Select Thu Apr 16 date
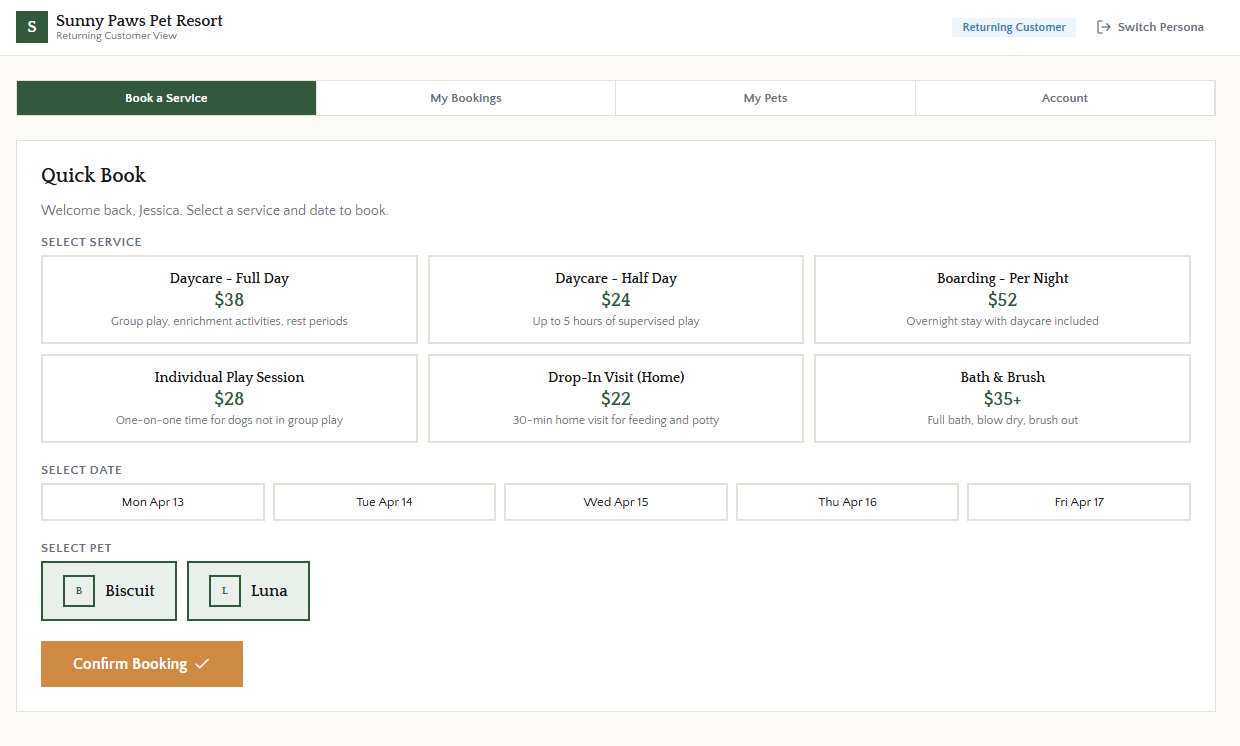1240x746 pixels. click(x=847, y=502)
